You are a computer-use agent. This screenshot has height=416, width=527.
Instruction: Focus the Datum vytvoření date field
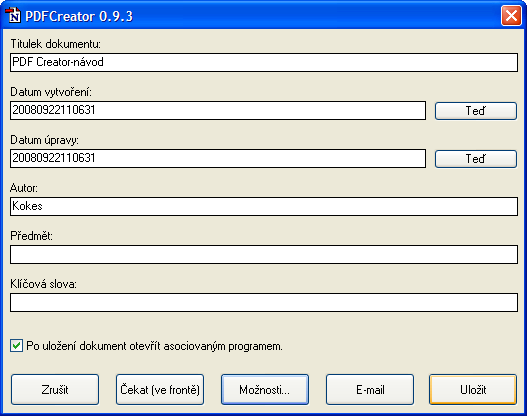point(218,110)
